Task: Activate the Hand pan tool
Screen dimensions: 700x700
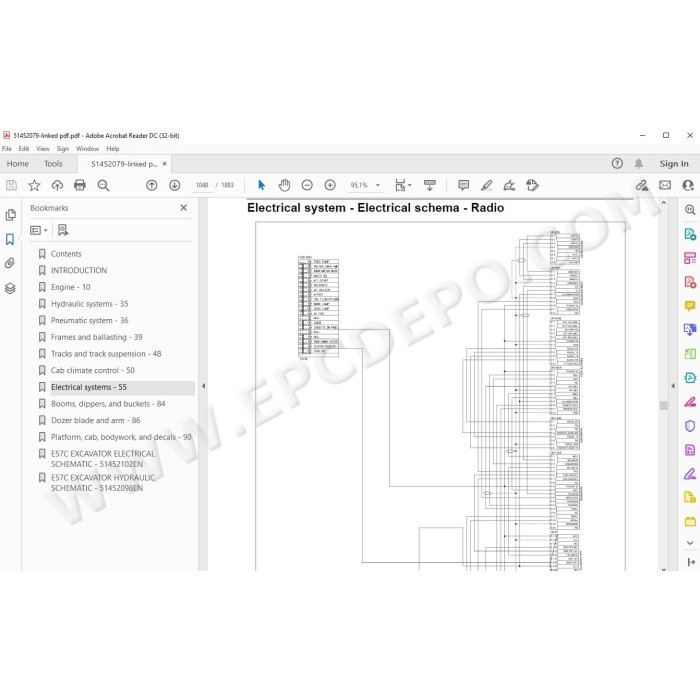Action: [x=284, y=185]
